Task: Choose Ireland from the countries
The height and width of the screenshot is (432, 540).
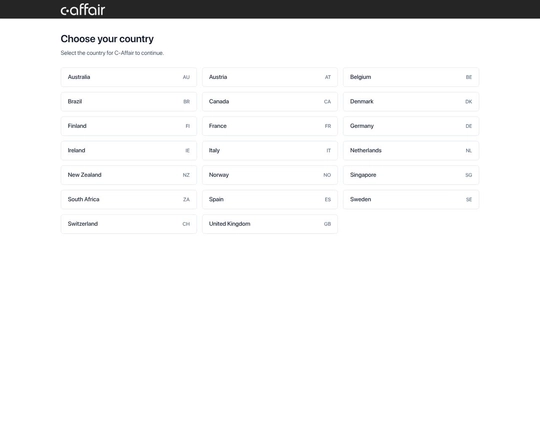Action: pos(129,150)
